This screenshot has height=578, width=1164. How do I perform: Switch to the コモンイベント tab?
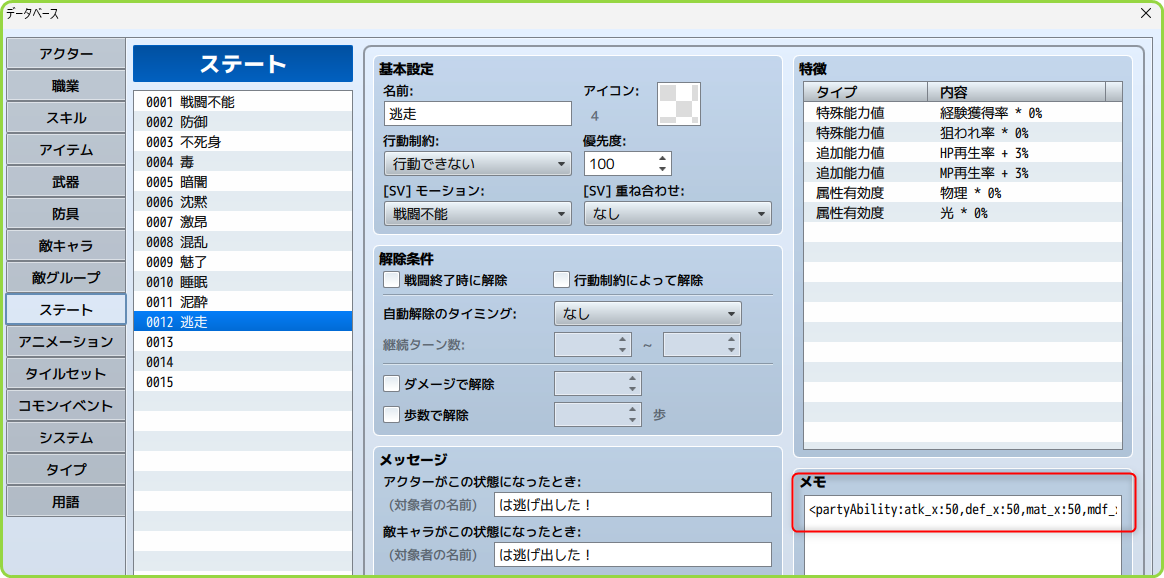(66, 406)
